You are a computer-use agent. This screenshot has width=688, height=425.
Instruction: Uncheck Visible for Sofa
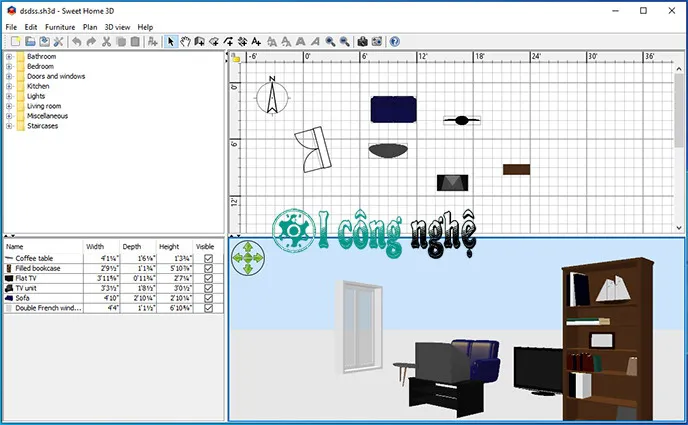click(x=208, y=298)
